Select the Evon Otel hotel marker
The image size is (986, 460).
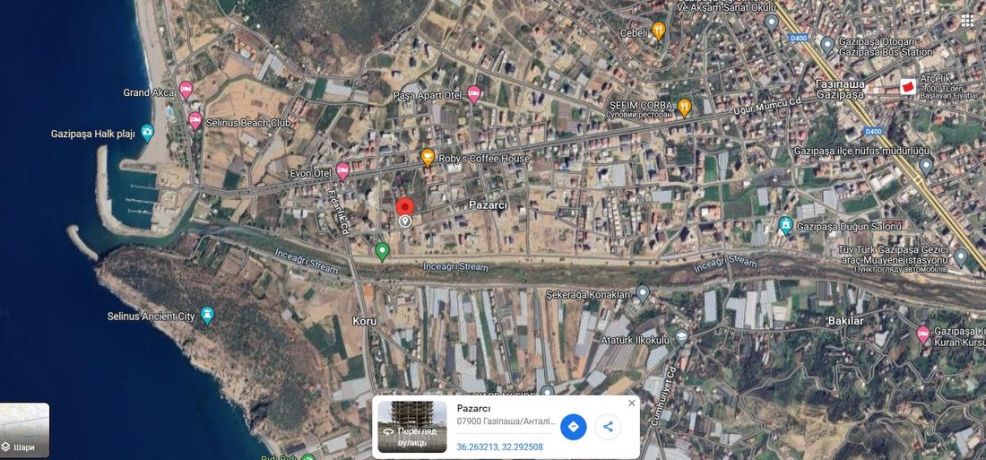342,171
